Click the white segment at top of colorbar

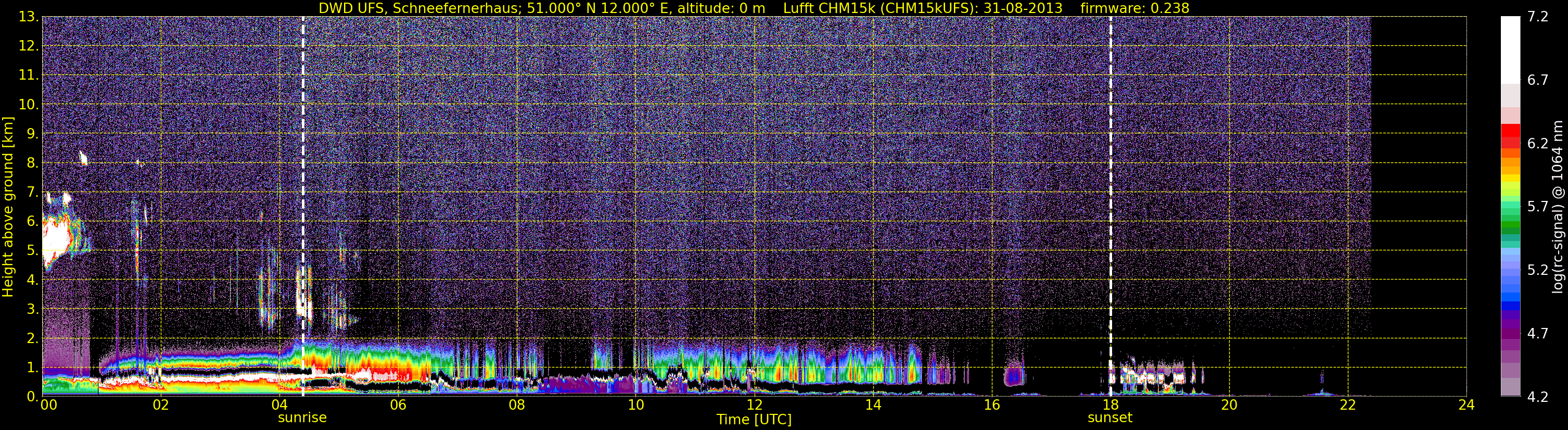click(x=1510, y=49)
